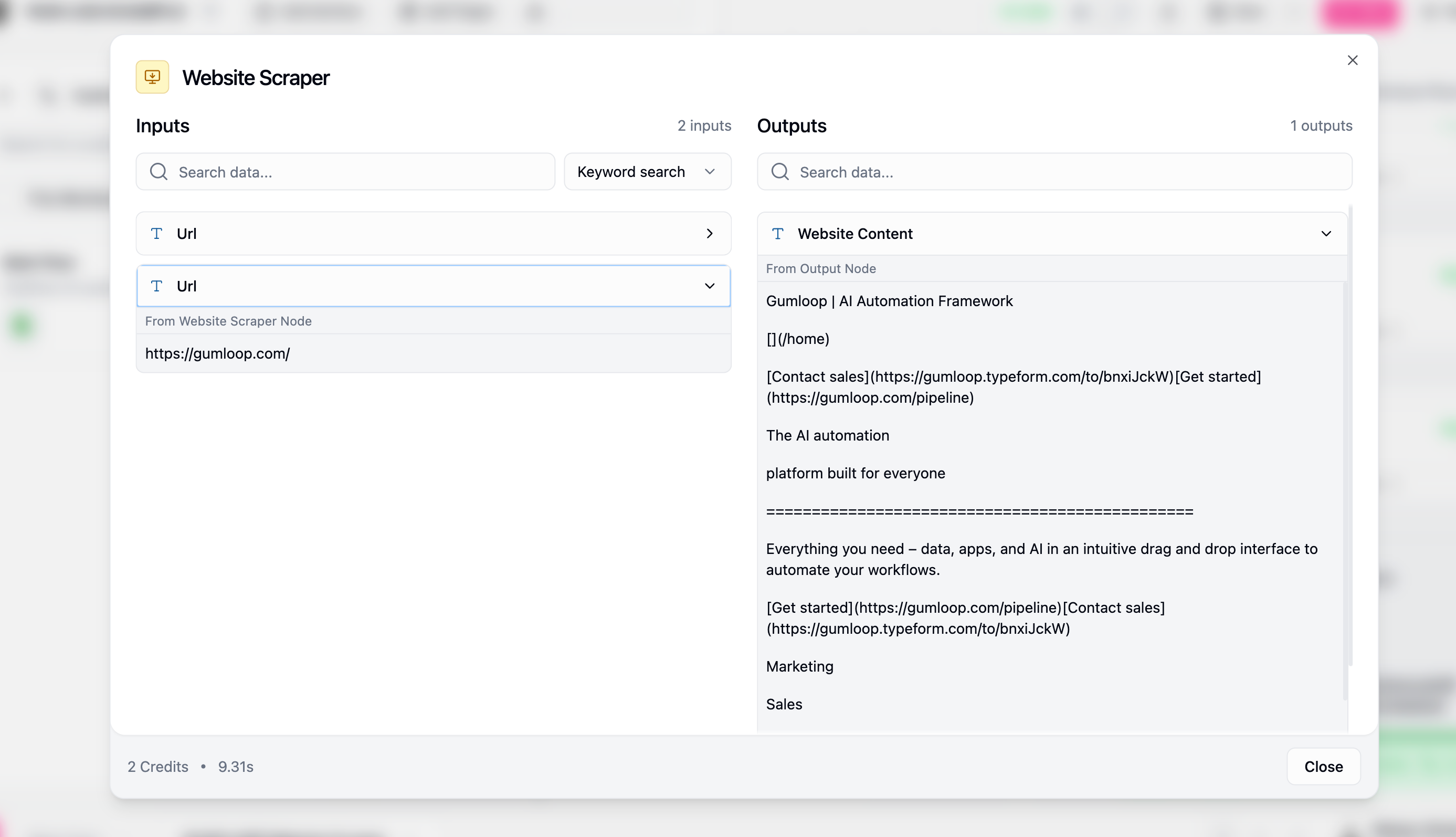Image resolution: width=1456 pixels, height=837 pixels.
Task: Click into the Inputs Search data field
Action: pyautogui.click(x=345, y=171)
